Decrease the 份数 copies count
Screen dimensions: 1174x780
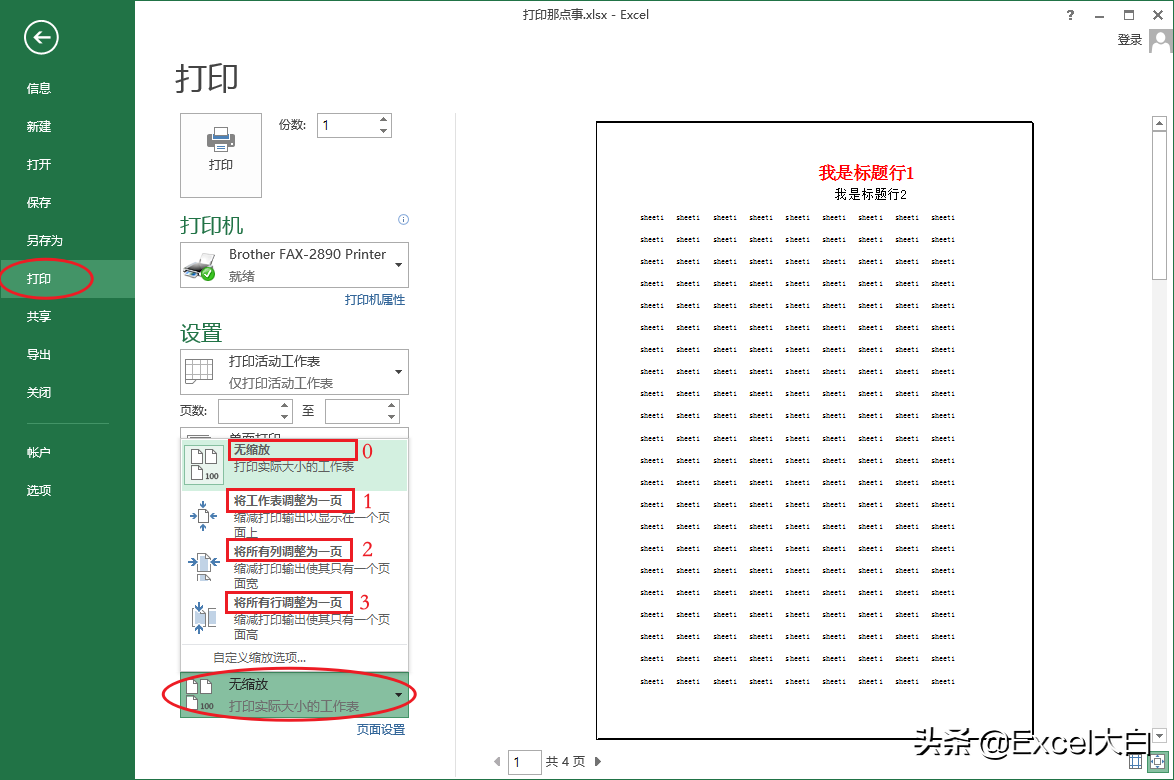383,131
